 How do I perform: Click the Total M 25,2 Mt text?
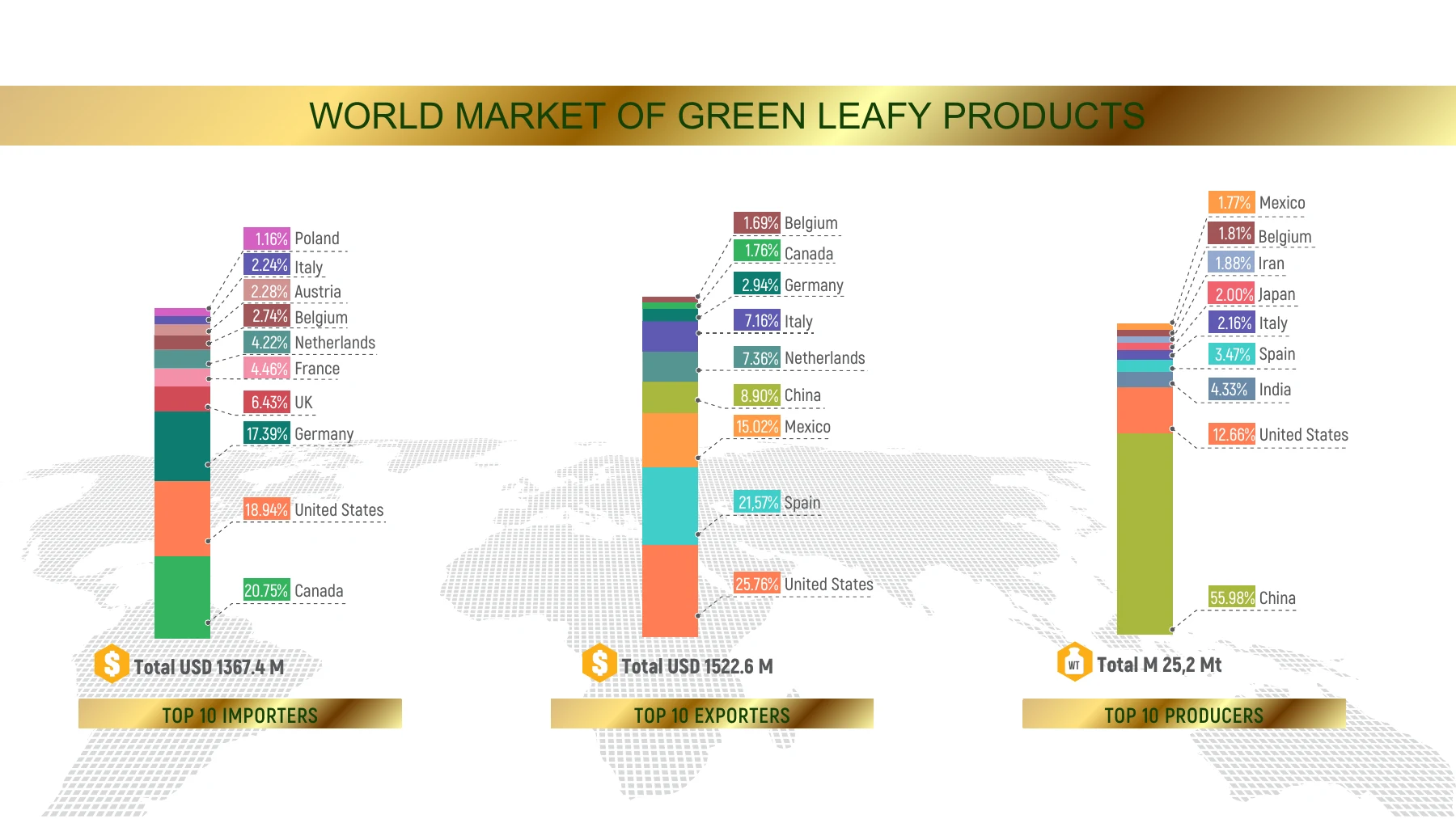(x=1159, y=665)
